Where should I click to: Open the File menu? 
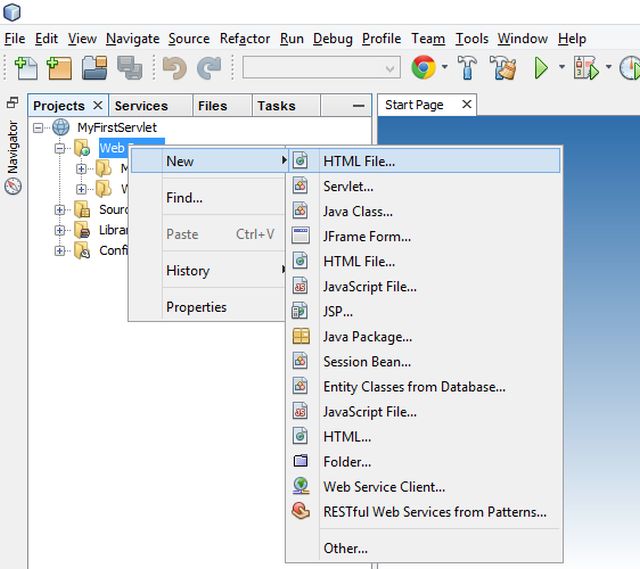(x=15, y=39)
